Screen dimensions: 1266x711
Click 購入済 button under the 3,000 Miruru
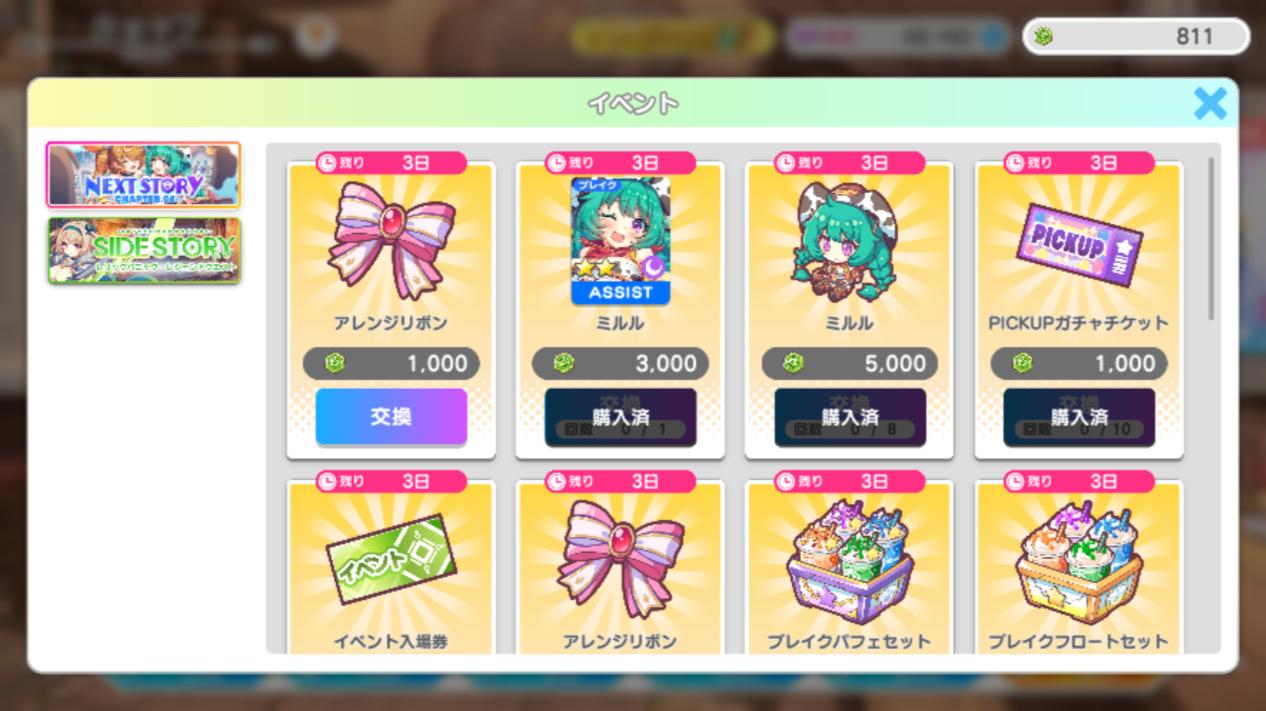click(620, 417)
